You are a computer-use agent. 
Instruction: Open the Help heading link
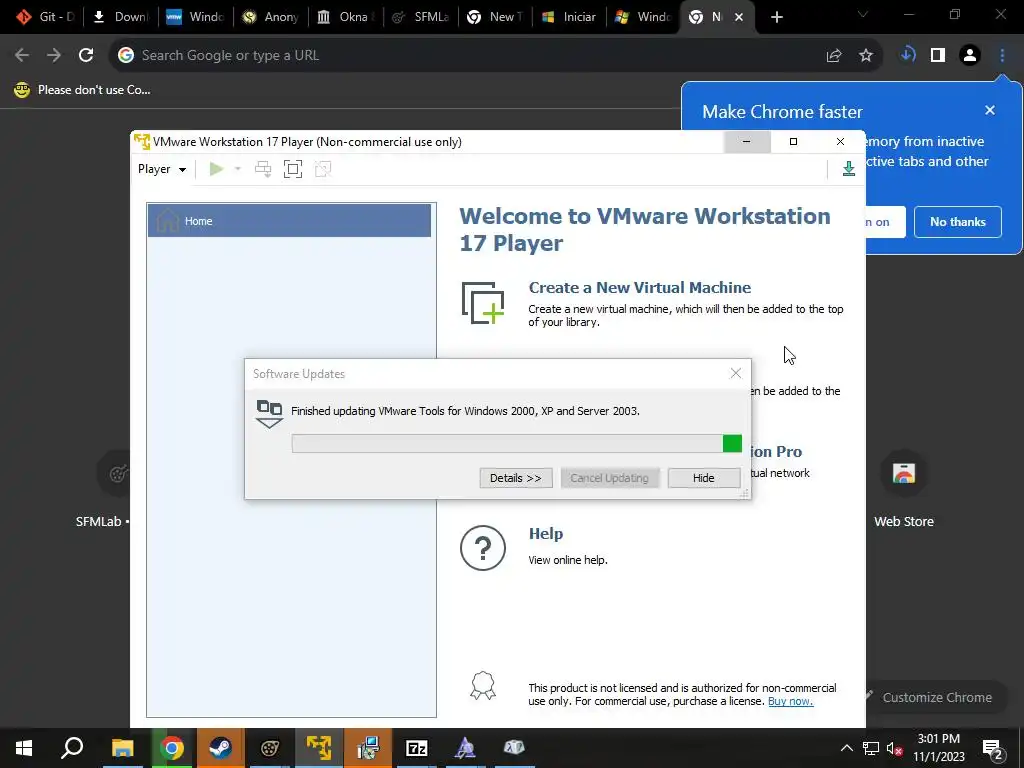[x=545, y=534]
